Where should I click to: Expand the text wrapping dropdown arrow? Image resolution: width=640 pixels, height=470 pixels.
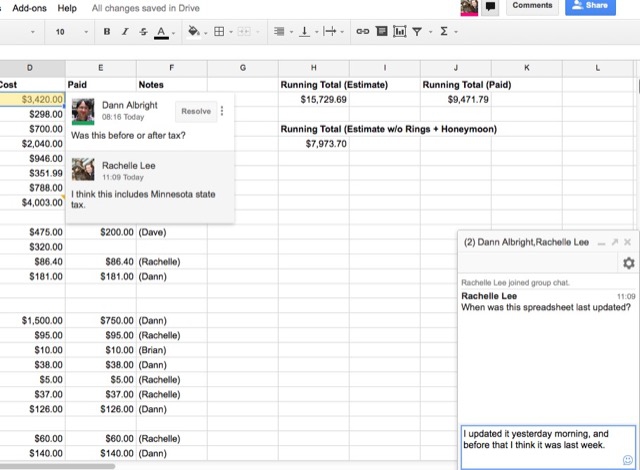click(342, 32)
